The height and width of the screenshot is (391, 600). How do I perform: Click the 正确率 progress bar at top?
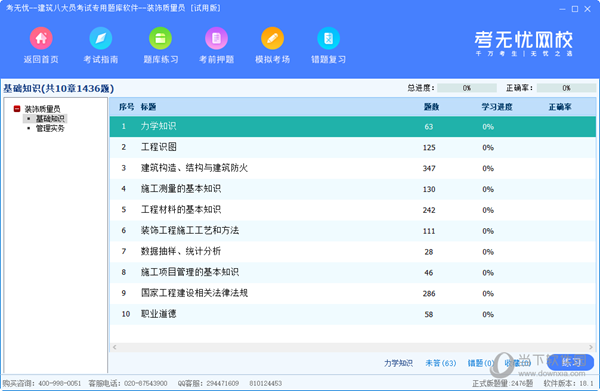[566, 88]
